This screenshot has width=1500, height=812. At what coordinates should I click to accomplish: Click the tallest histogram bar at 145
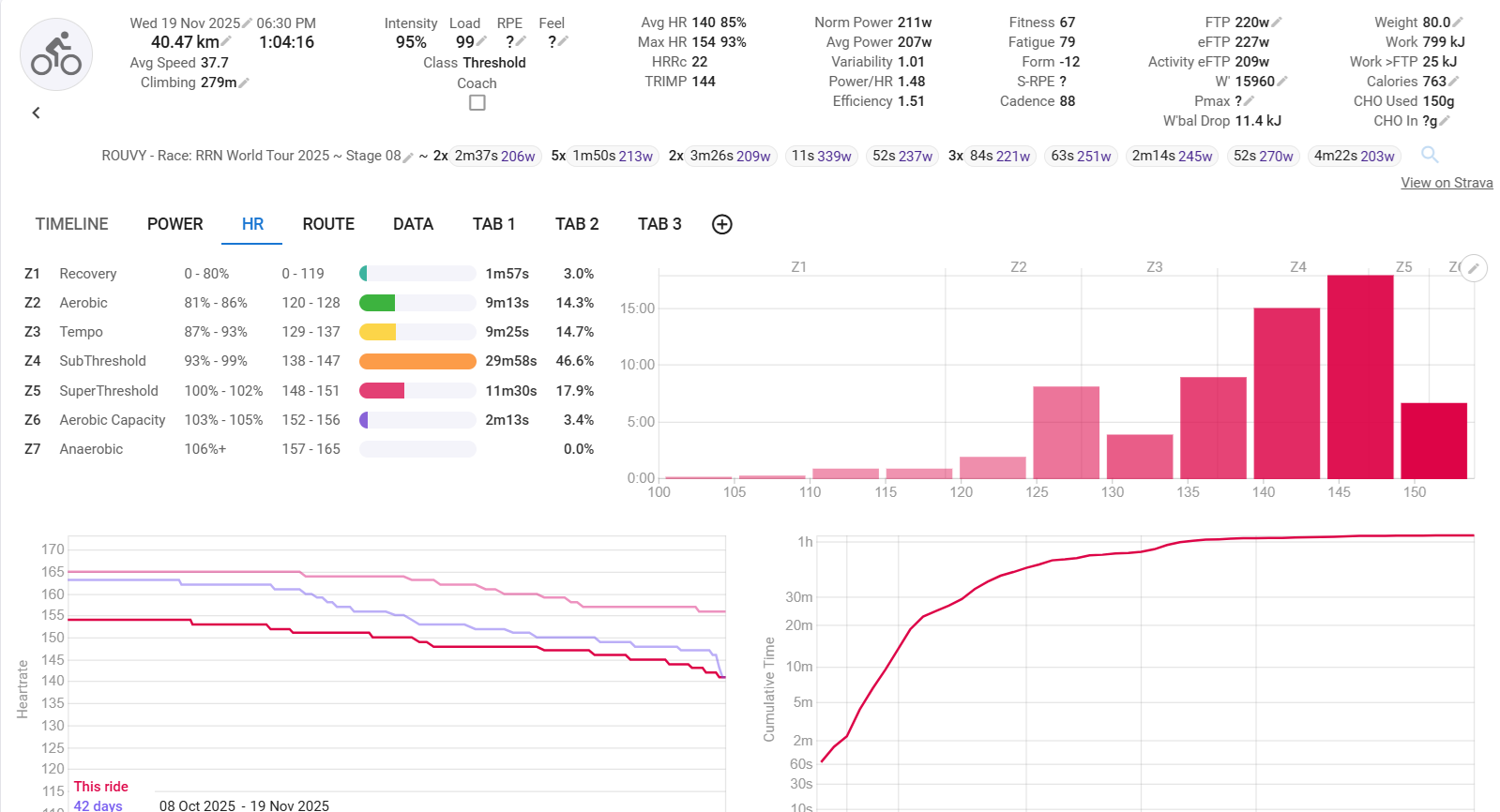pos(1359,375)
